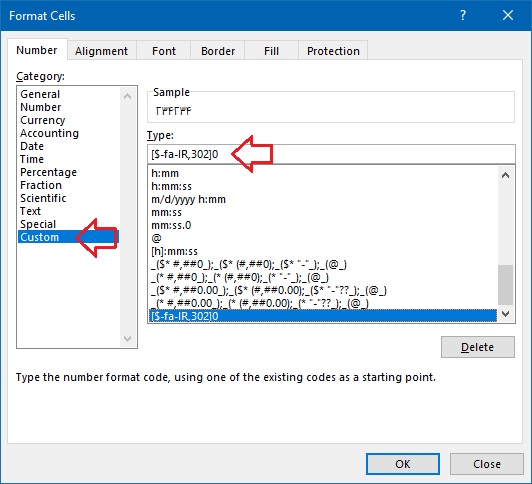Viewport: 532px width, 484px height.
Task: Click inside the Type input field
Action: coord(331,154)
